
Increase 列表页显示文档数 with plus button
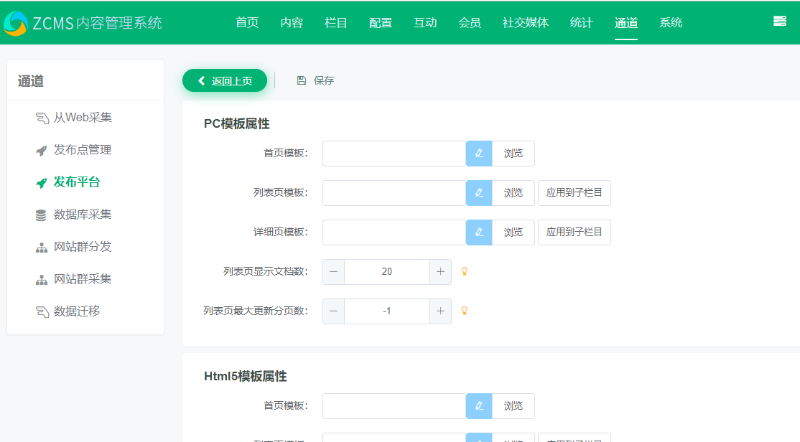coord(440,272)
